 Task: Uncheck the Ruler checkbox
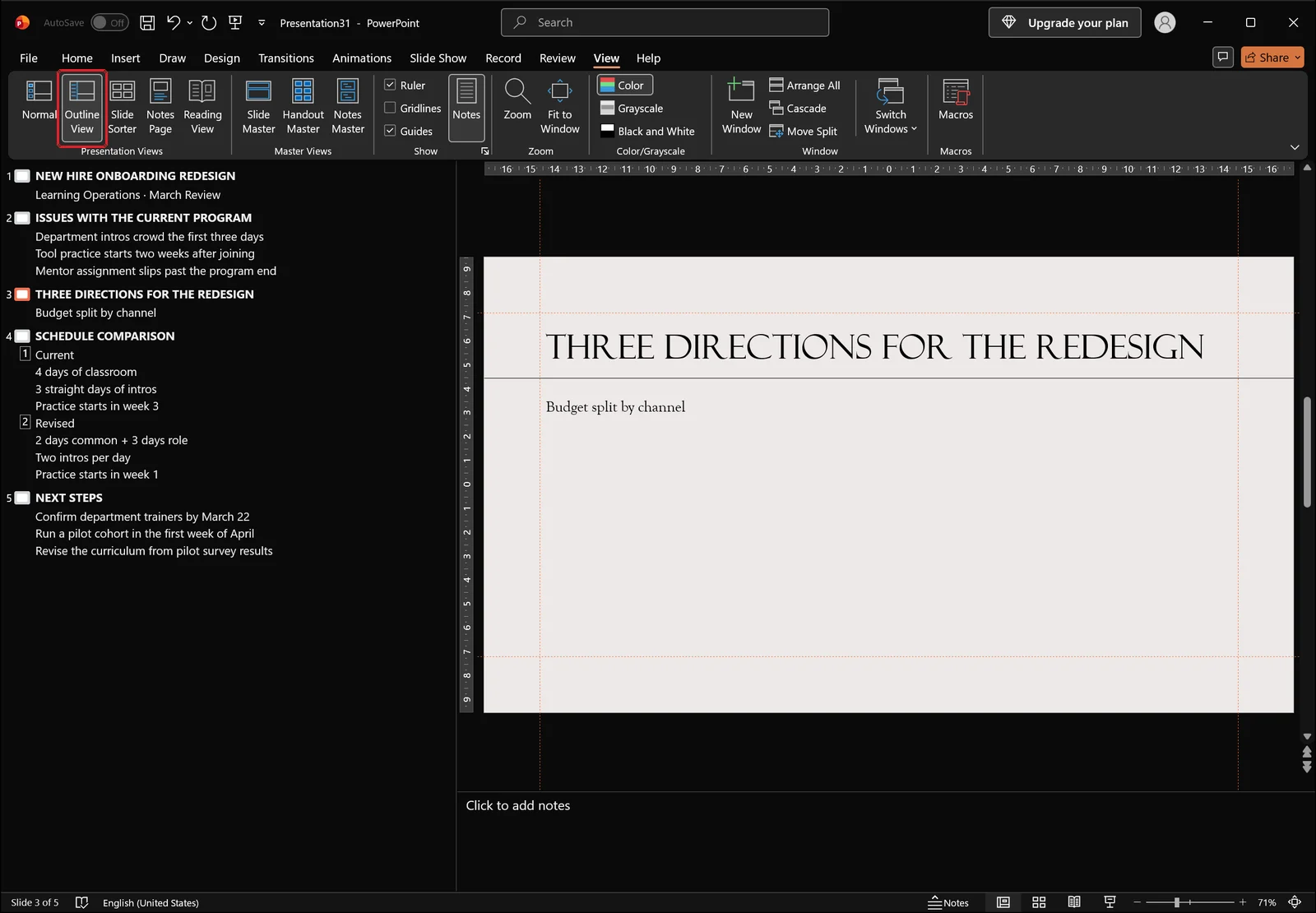(391, 85)
